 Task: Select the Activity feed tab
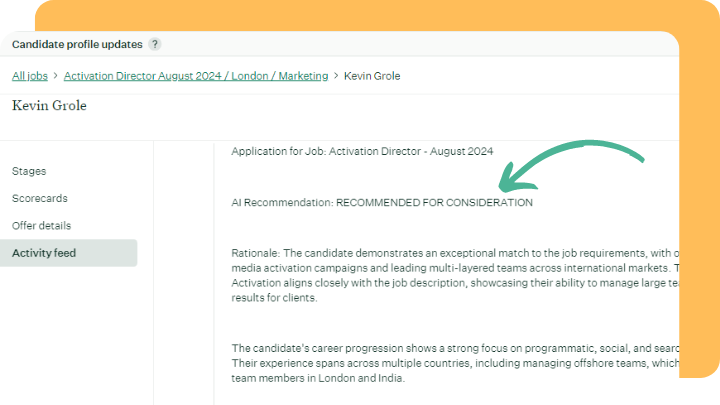(x=44, y=253)
